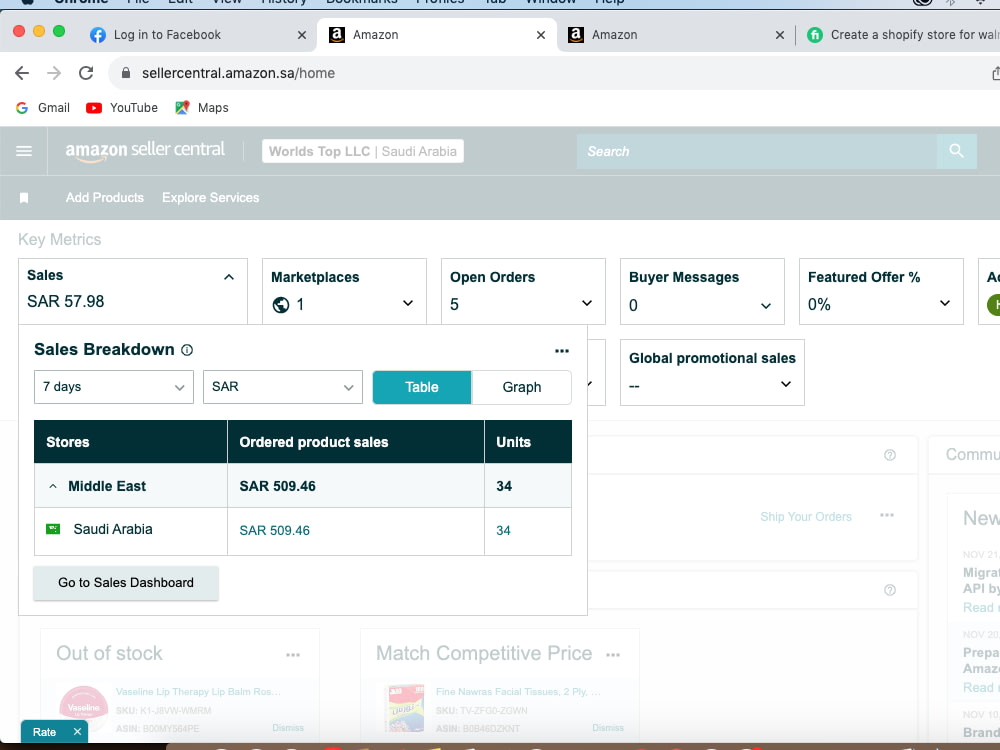Switch to Table view
Viewport: 1000px width, 750px height.
(x=422, y=387)
